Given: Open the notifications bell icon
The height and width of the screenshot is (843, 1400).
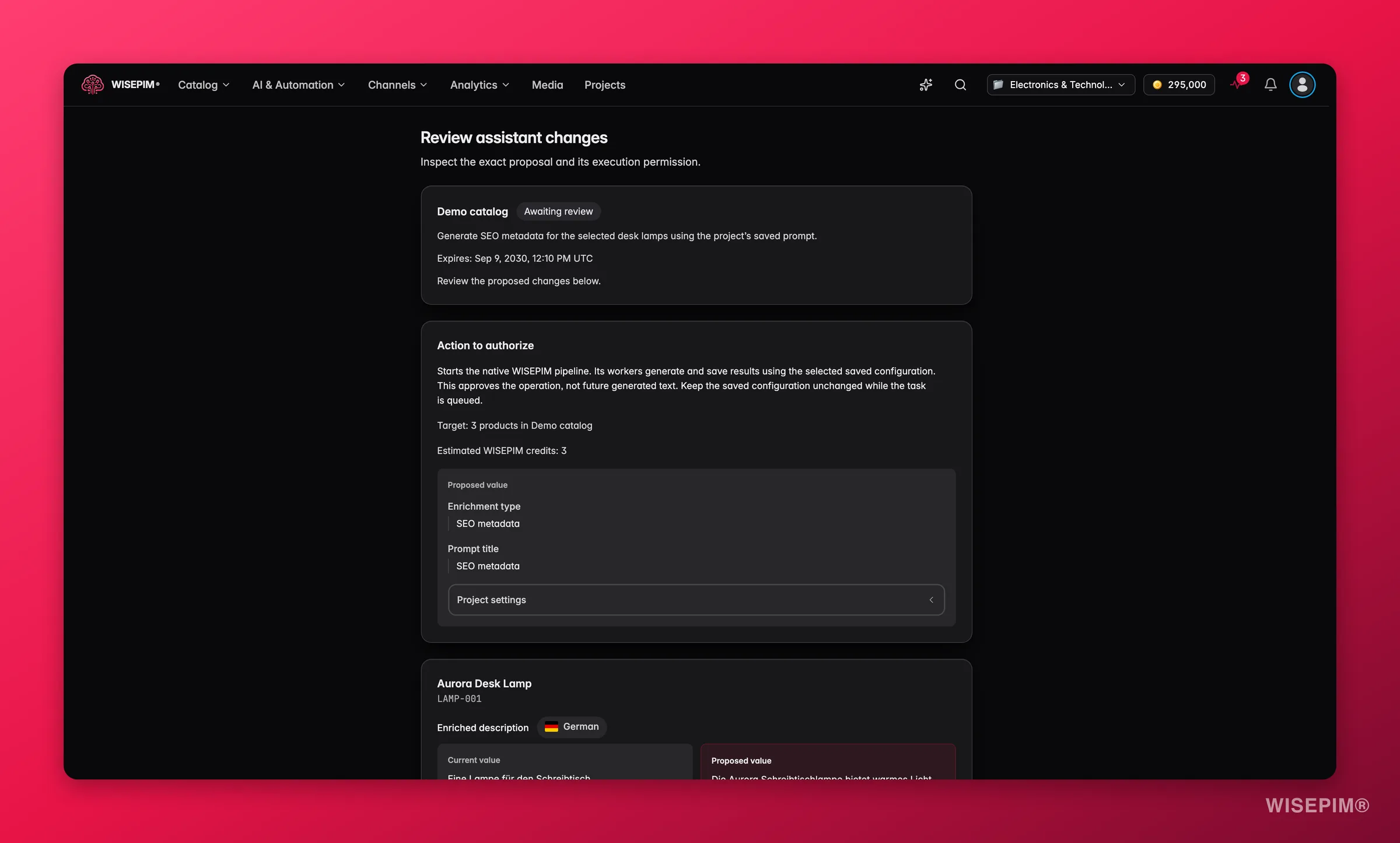Looking at the screenshot, I should tap(1270, 85).
